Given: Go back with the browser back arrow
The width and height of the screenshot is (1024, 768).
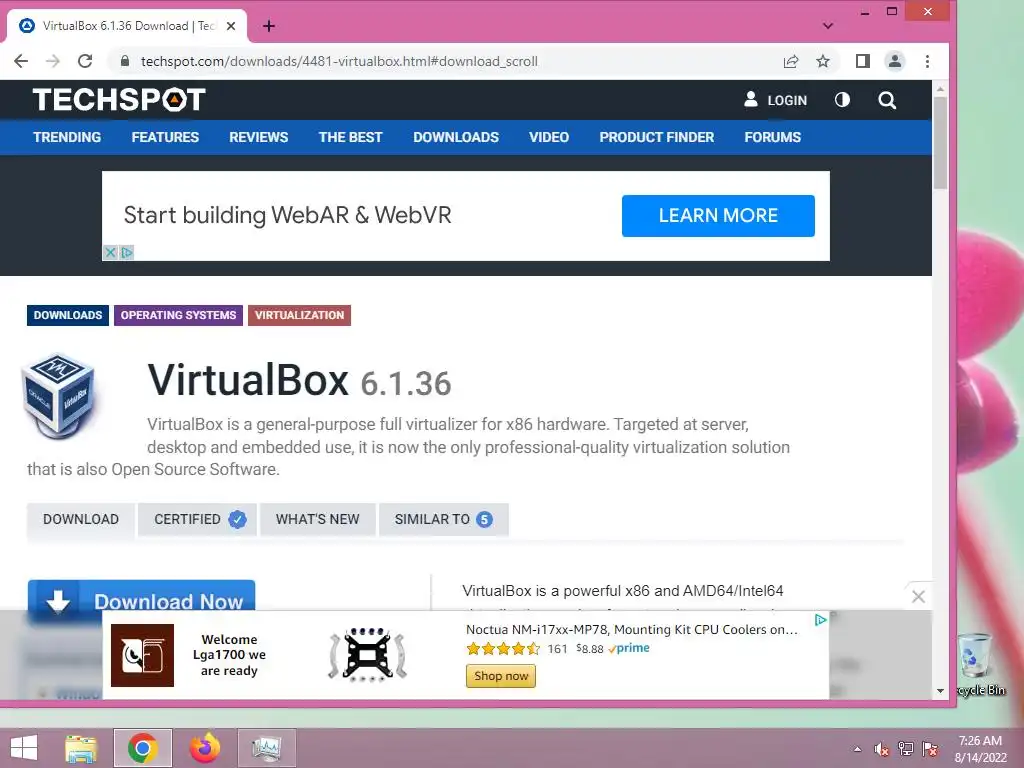Looking at the screenshot, I should point(21,61).
